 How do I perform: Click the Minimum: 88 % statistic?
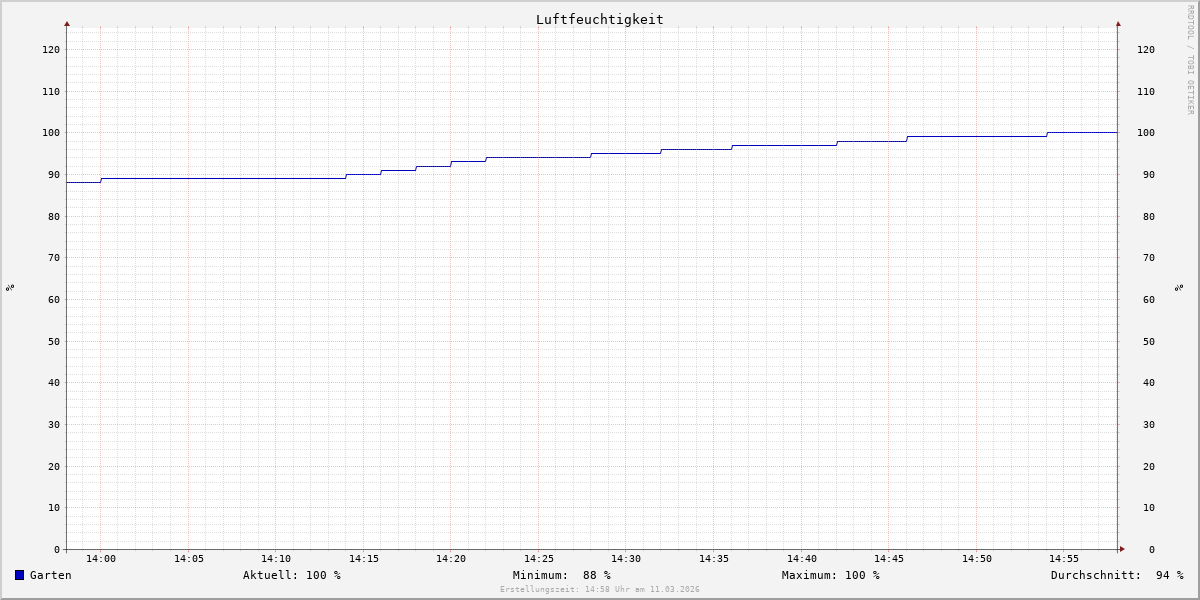[x=561, y=575]
